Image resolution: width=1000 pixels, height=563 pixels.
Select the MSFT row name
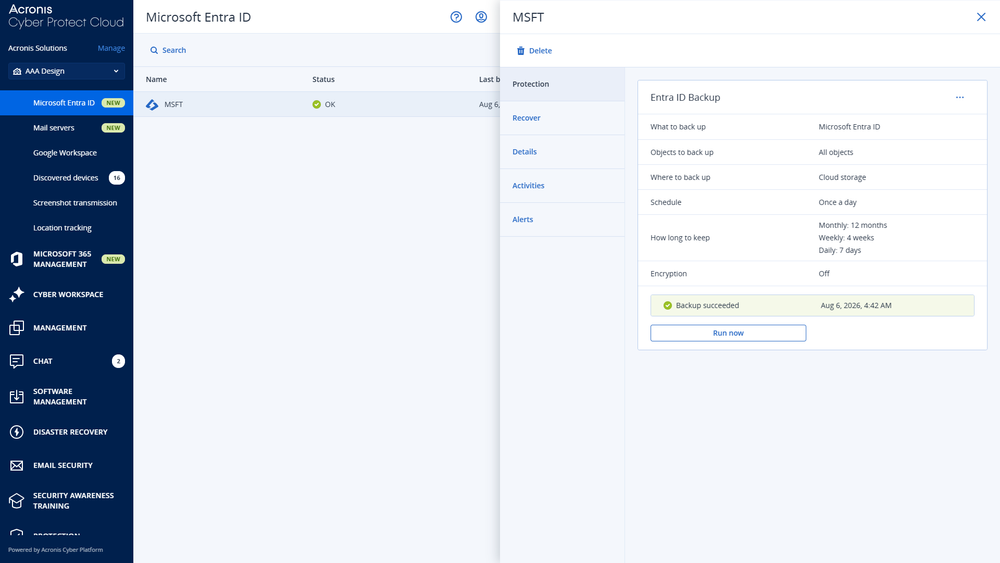pyautogui.click(x=173, y=105)
